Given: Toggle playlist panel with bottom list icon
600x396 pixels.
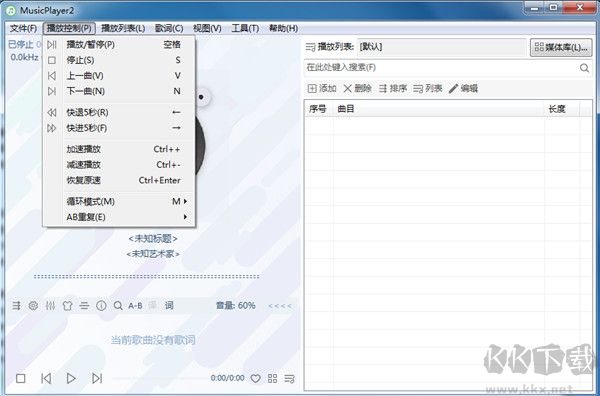Looking at the screenshot, I should point(290,378).
